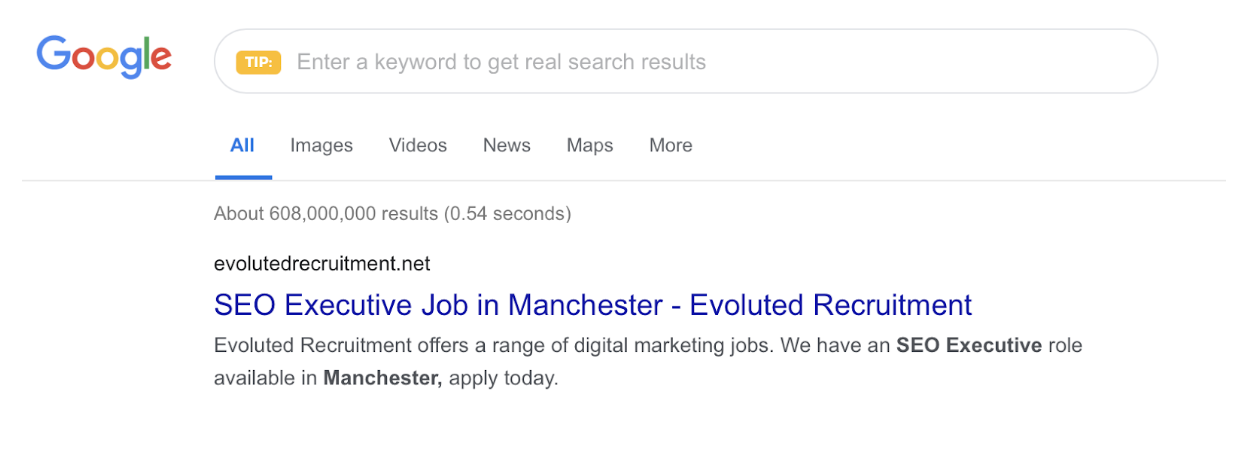Click the Google logo
Screen dimensions: 1238x458
click(104, 57)
